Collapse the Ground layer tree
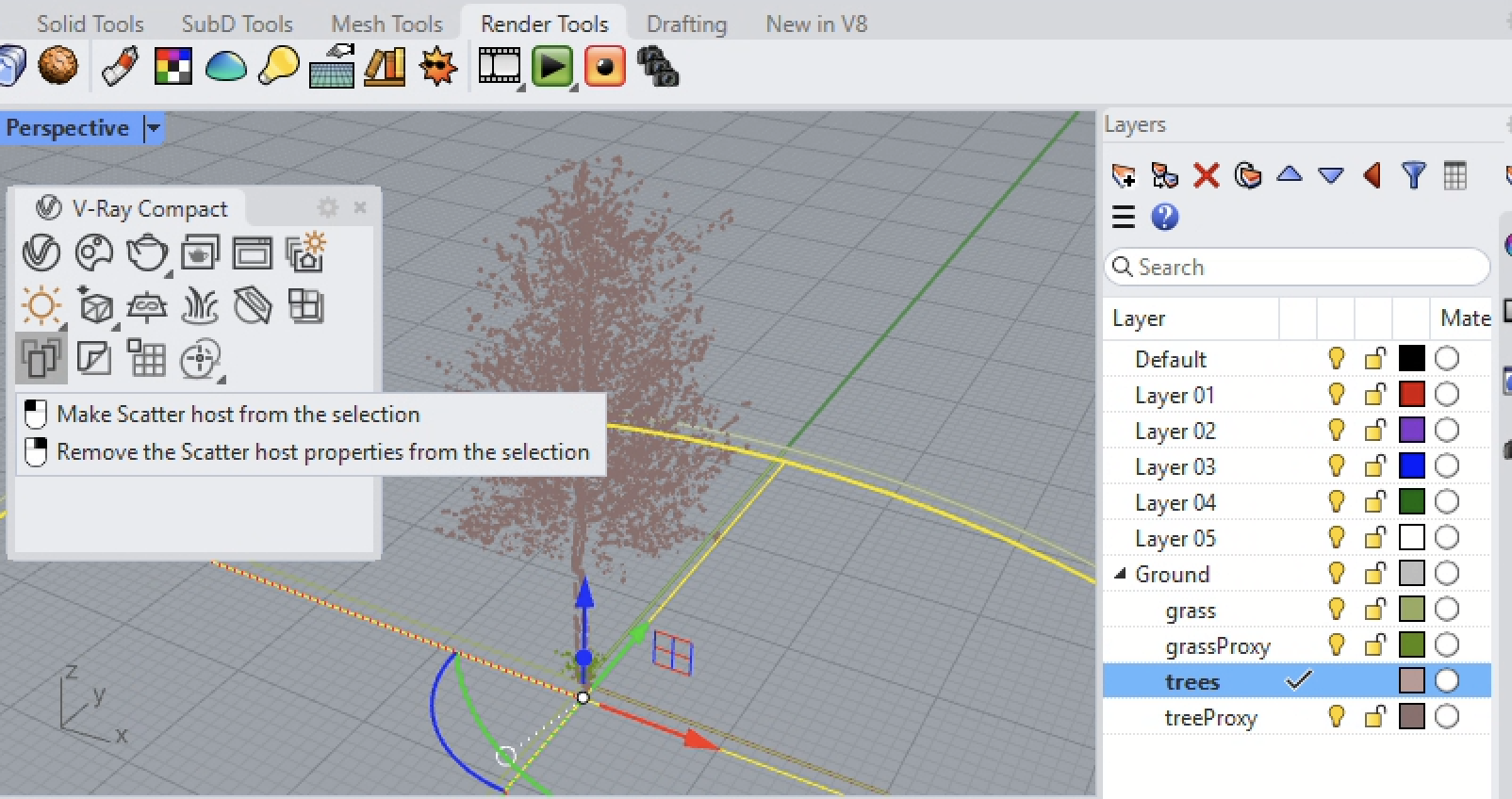The height and width of the screenshot is (799, 1512). [1120, 574]
